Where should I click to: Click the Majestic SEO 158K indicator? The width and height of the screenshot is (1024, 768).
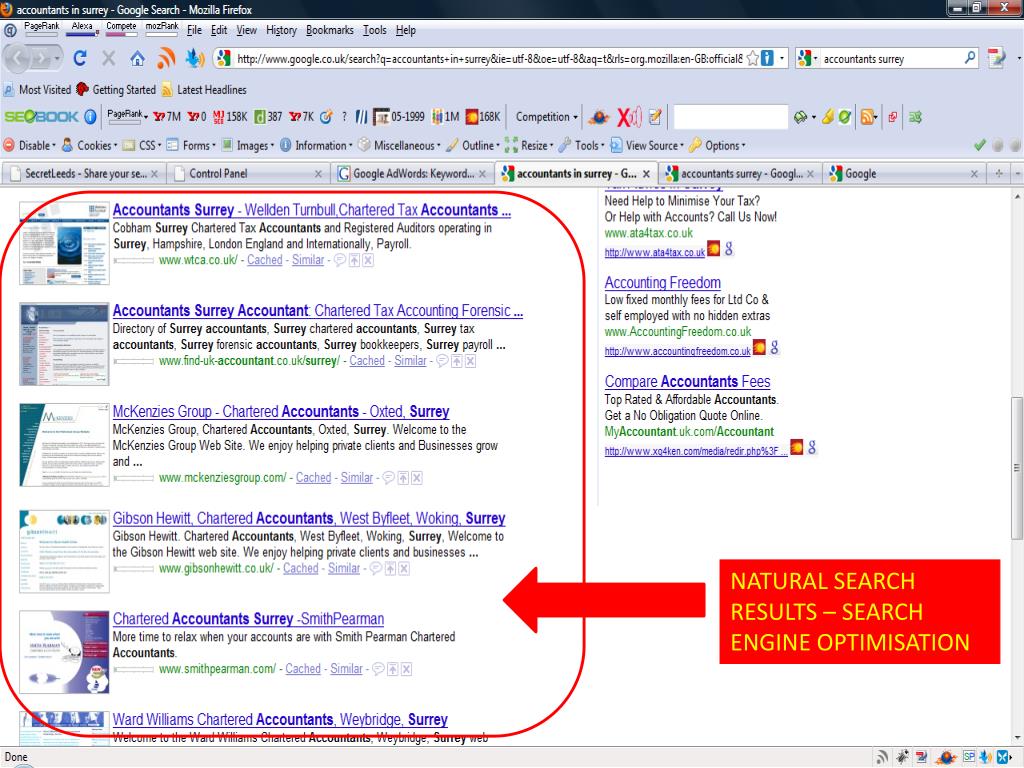231,117
